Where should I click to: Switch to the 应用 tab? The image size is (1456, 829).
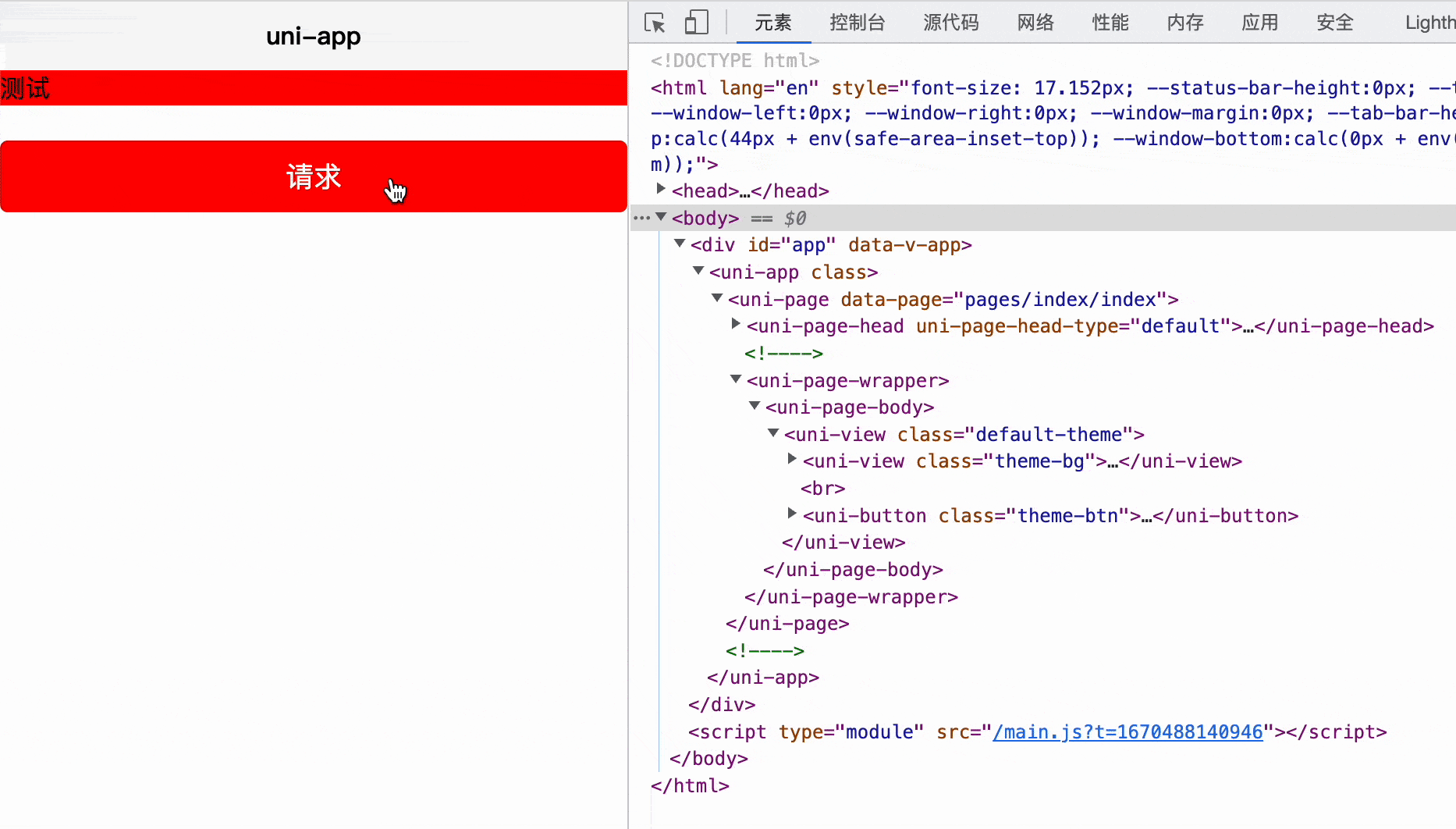[x=1260, y=23]
